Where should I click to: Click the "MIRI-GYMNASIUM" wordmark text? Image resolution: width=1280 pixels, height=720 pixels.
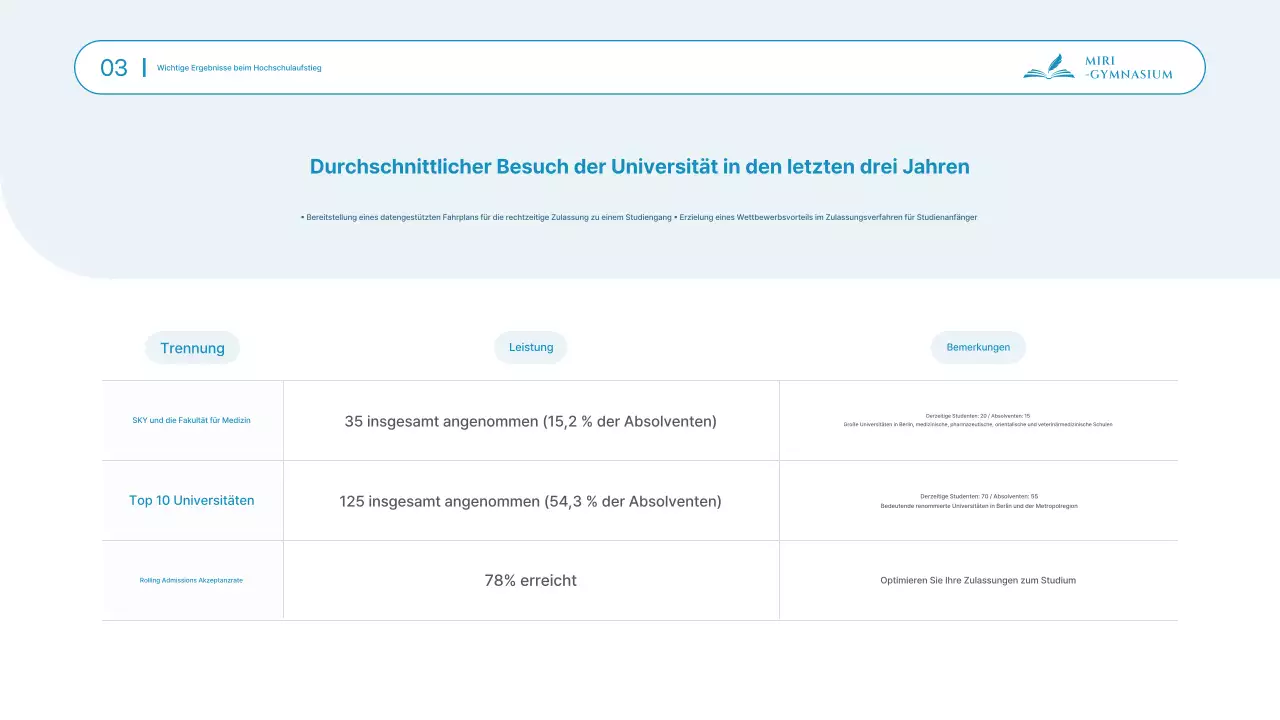click(x=1128, y=67)
